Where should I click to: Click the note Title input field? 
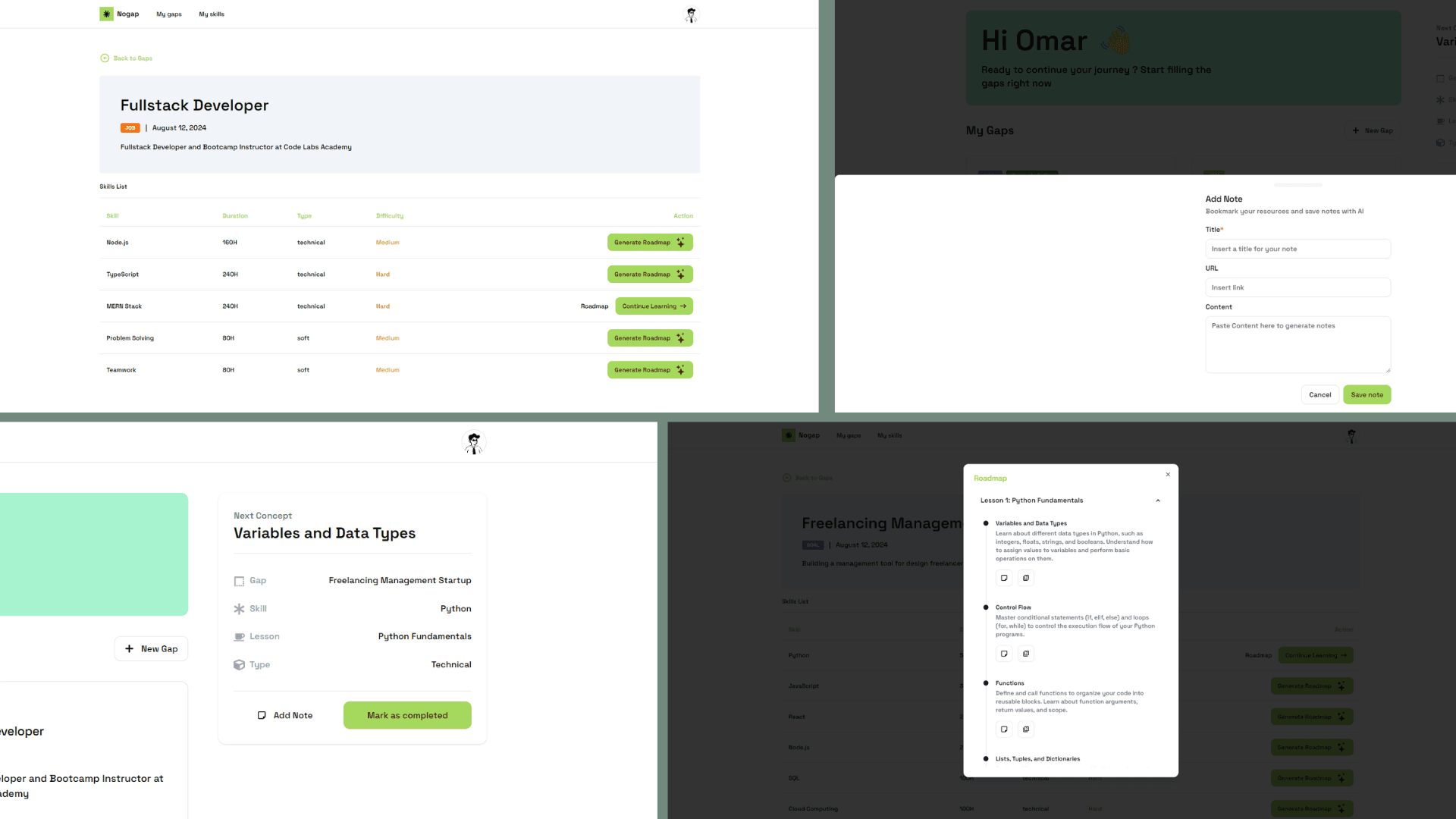click(x=1298, y=249)
